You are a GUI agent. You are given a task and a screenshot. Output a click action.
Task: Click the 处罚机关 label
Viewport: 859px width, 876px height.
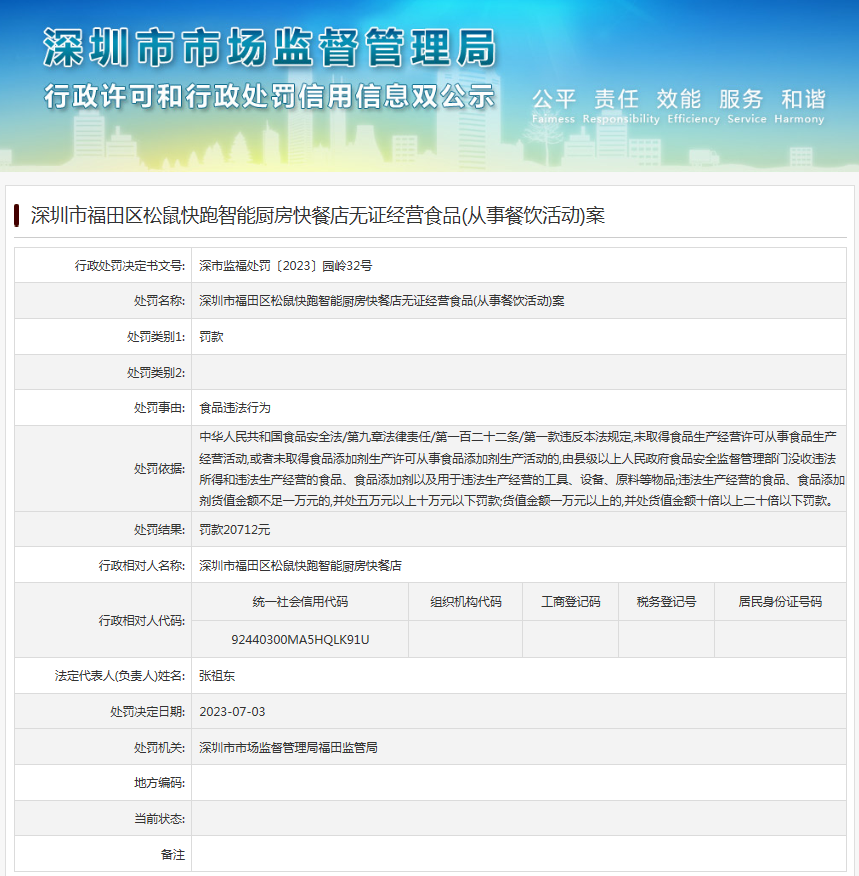pyautogui.click(x=159, y=748)
